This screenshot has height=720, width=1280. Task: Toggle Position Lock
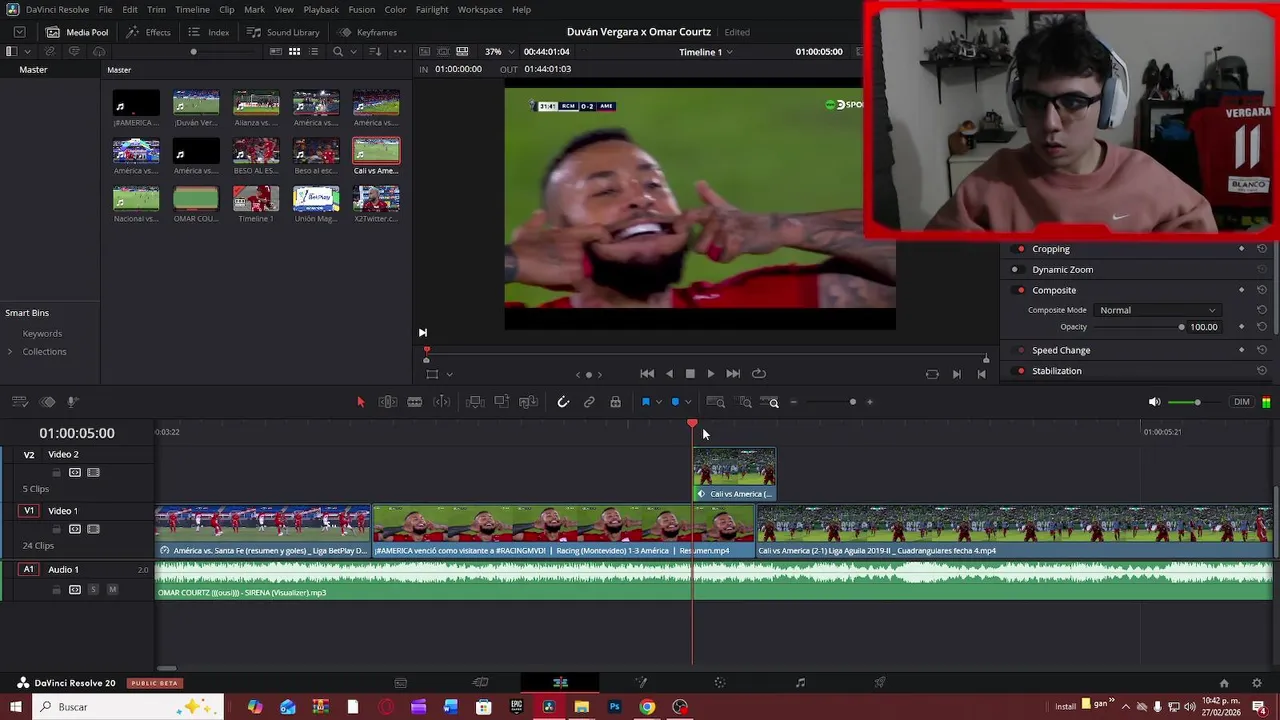(x=615, y=402)
